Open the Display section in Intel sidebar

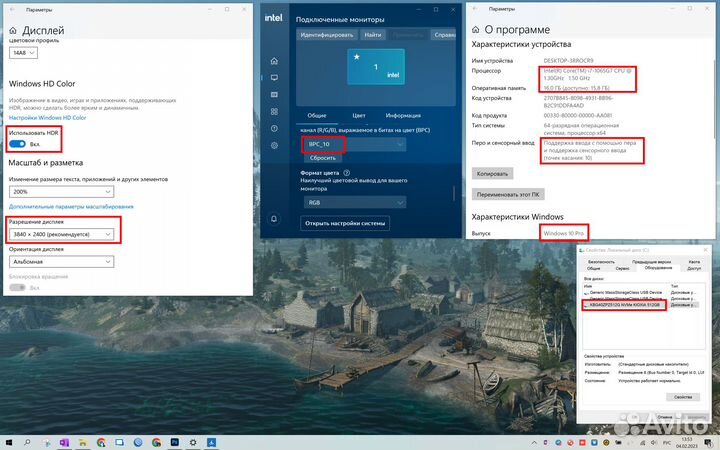click(274, 78)
